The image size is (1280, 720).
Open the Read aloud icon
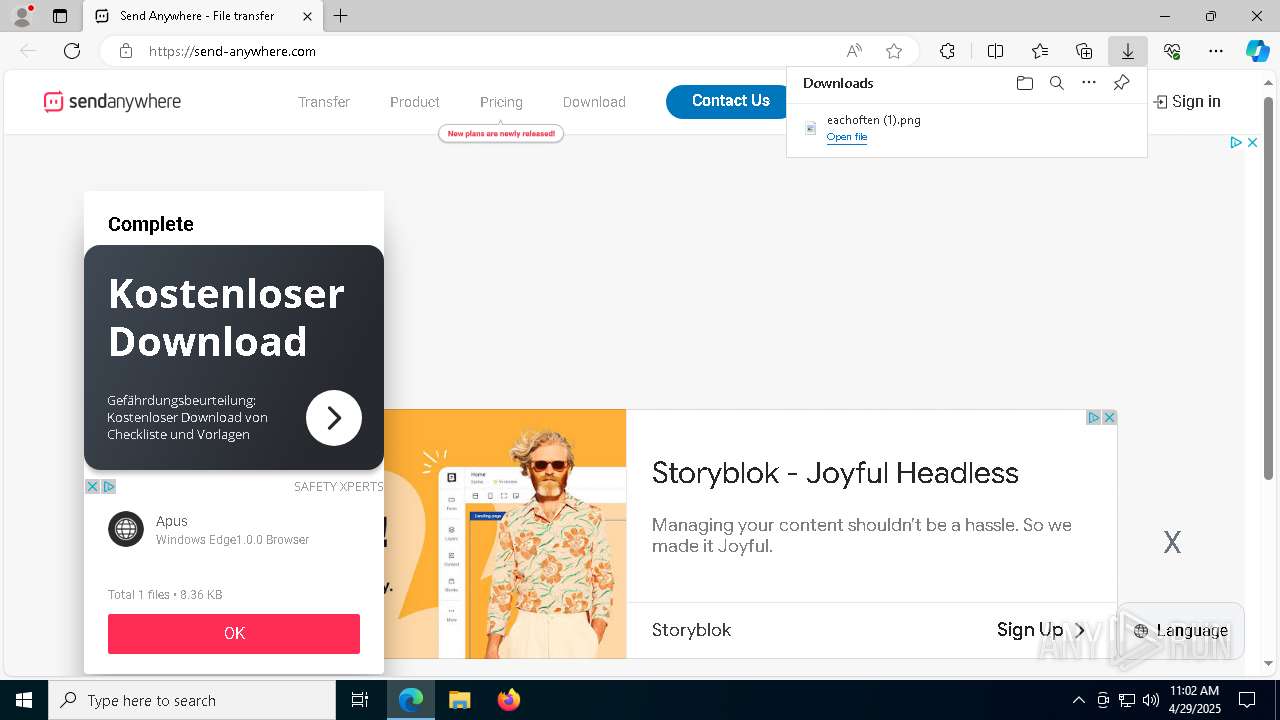pyautogui.click(x=854, y=51)
